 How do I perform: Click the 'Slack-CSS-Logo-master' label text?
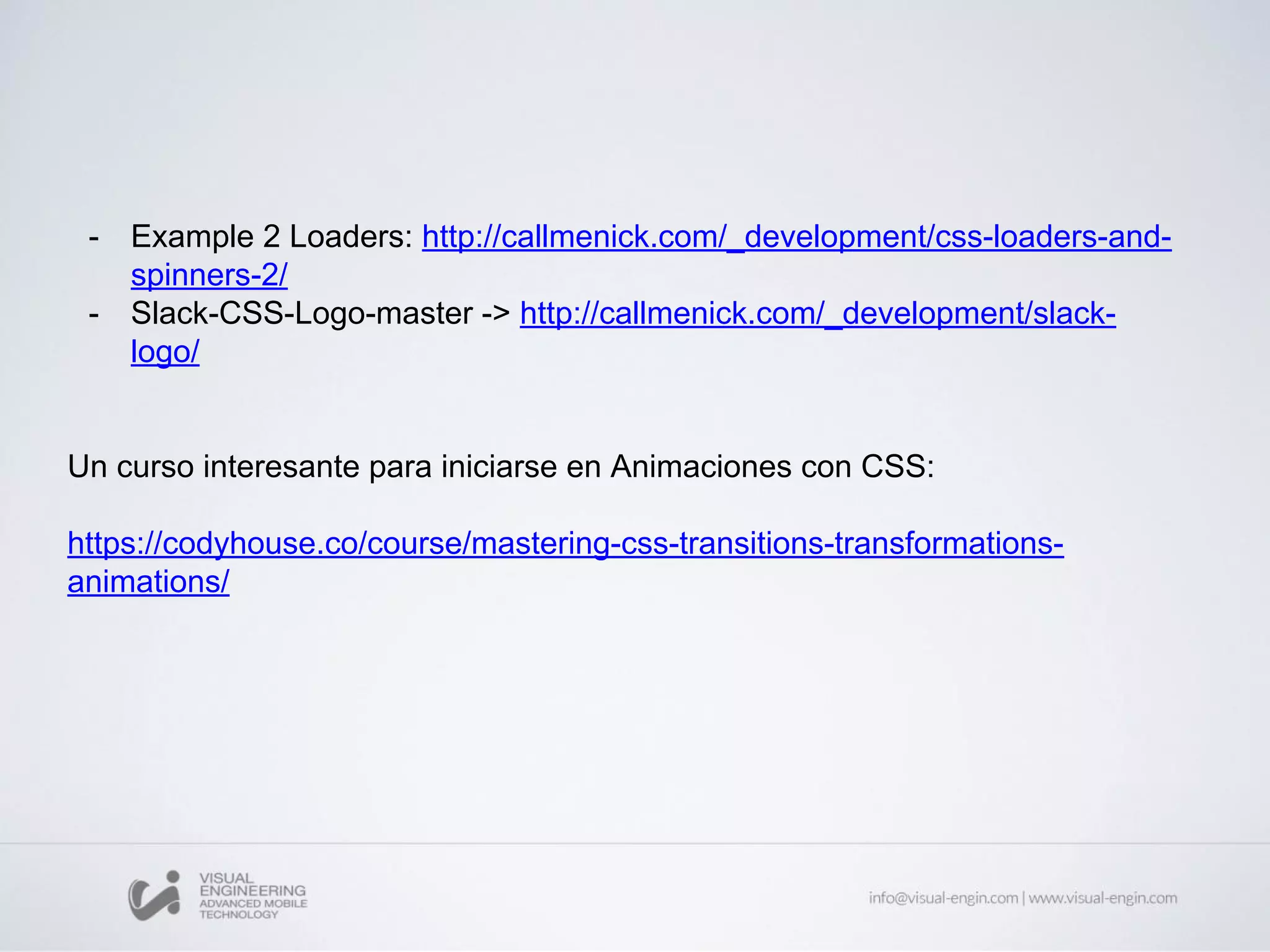(x=301, y=314)
